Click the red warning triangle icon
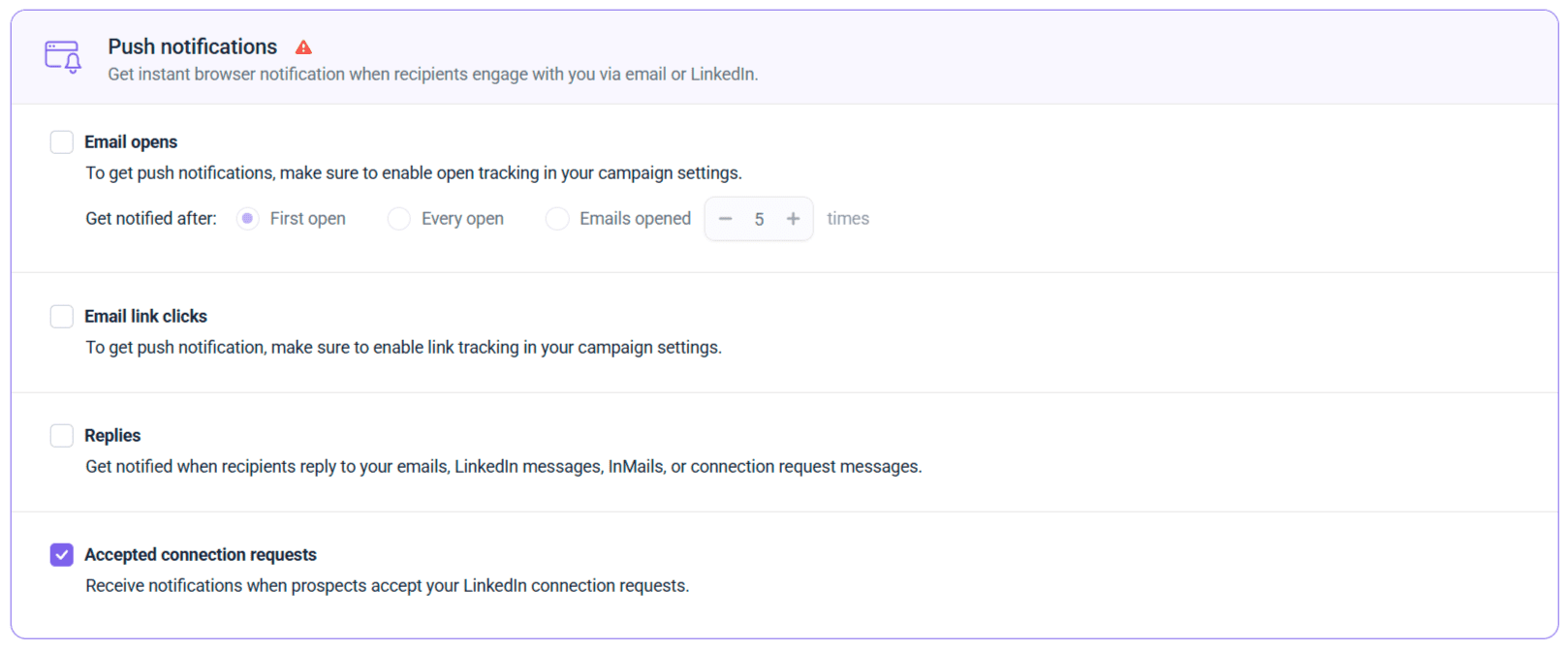 pos(303,47)
